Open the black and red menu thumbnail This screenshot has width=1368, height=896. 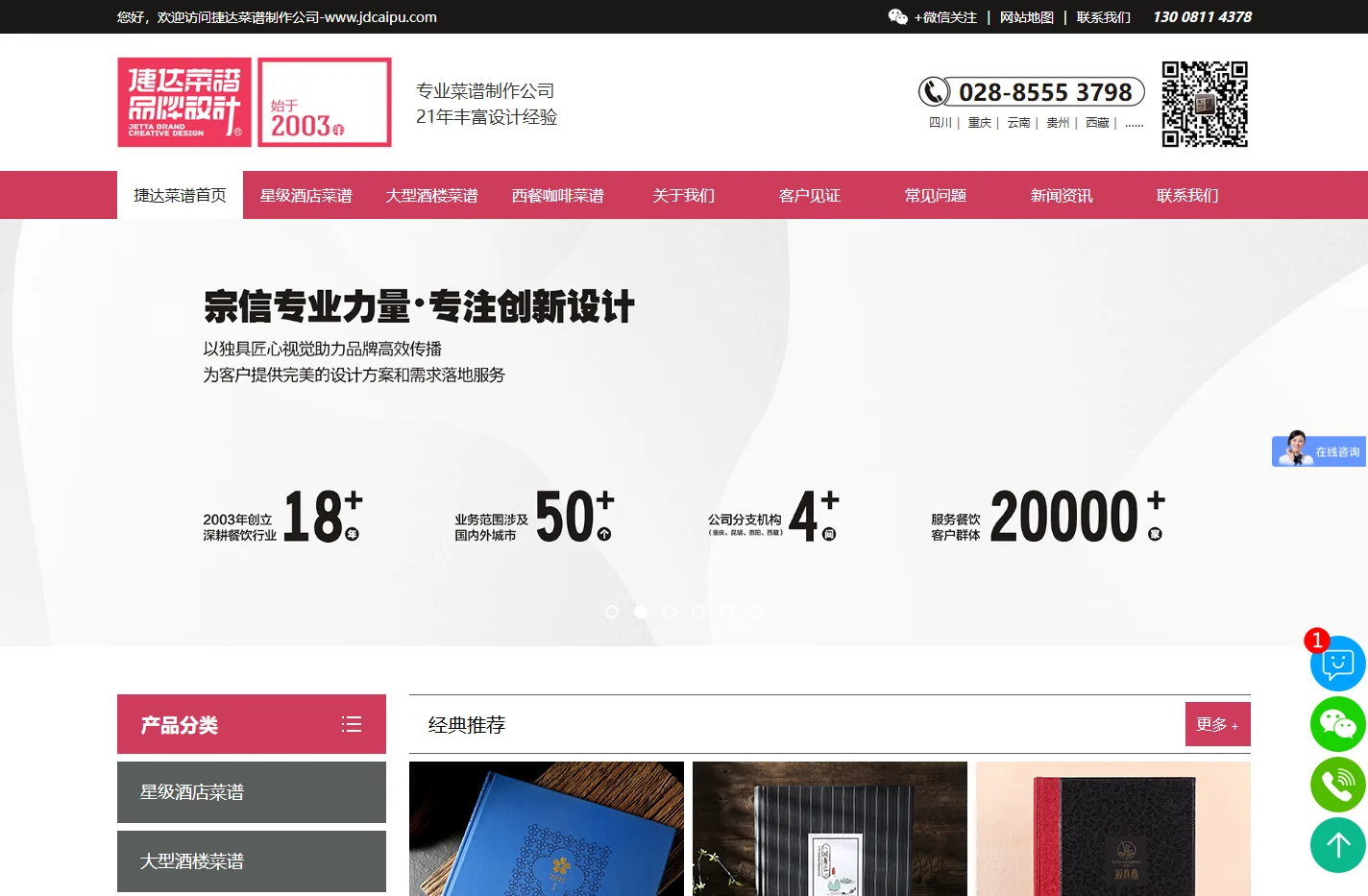coord(1113,829)
